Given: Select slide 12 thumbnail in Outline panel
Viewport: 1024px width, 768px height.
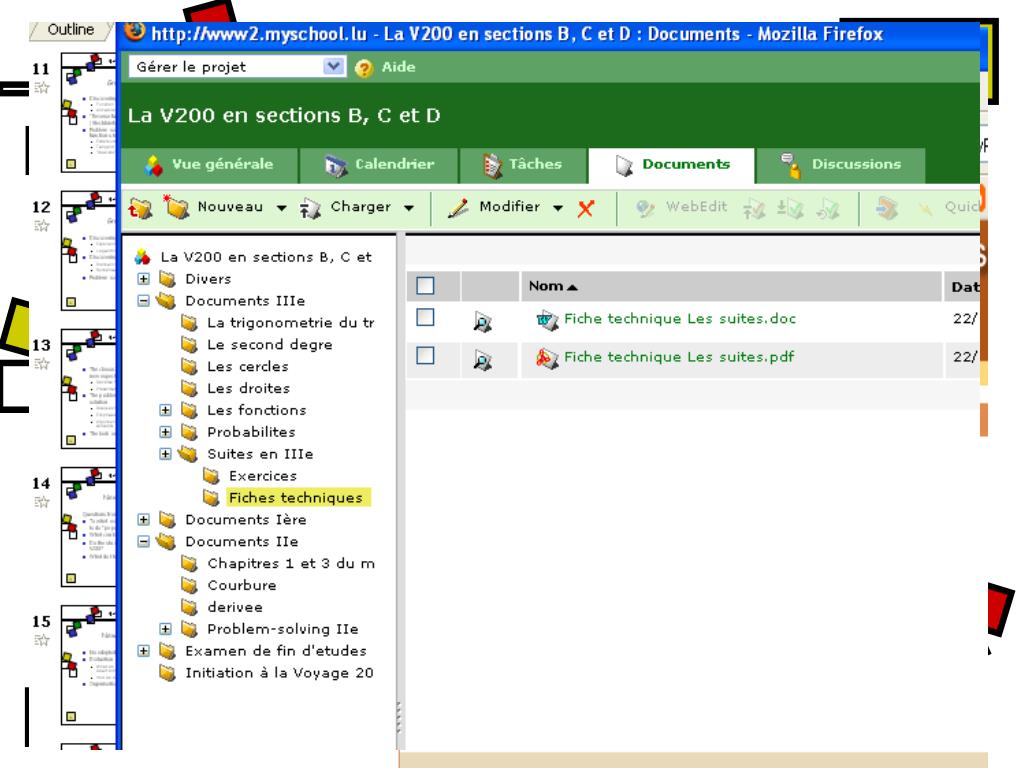Looking at the screenshot, I should pos(88,251).
